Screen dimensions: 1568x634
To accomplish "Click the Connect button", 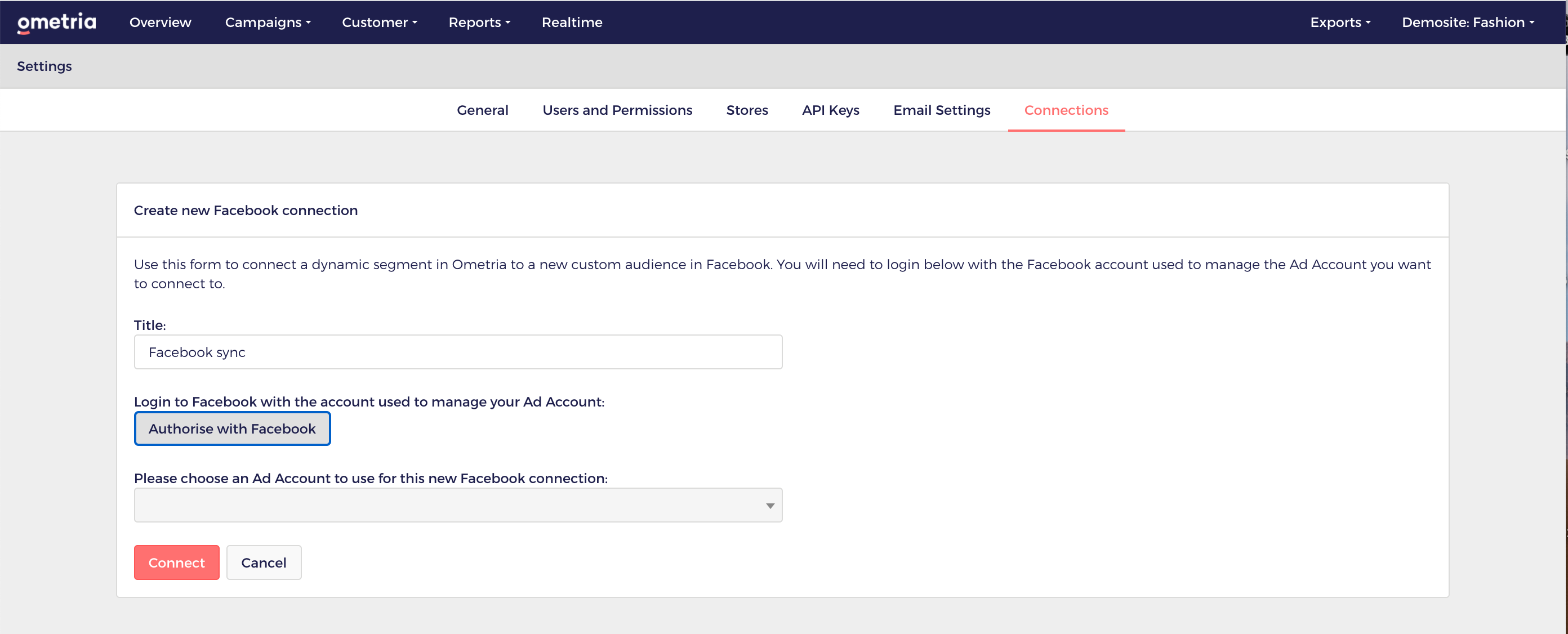I will pos(176,562).
